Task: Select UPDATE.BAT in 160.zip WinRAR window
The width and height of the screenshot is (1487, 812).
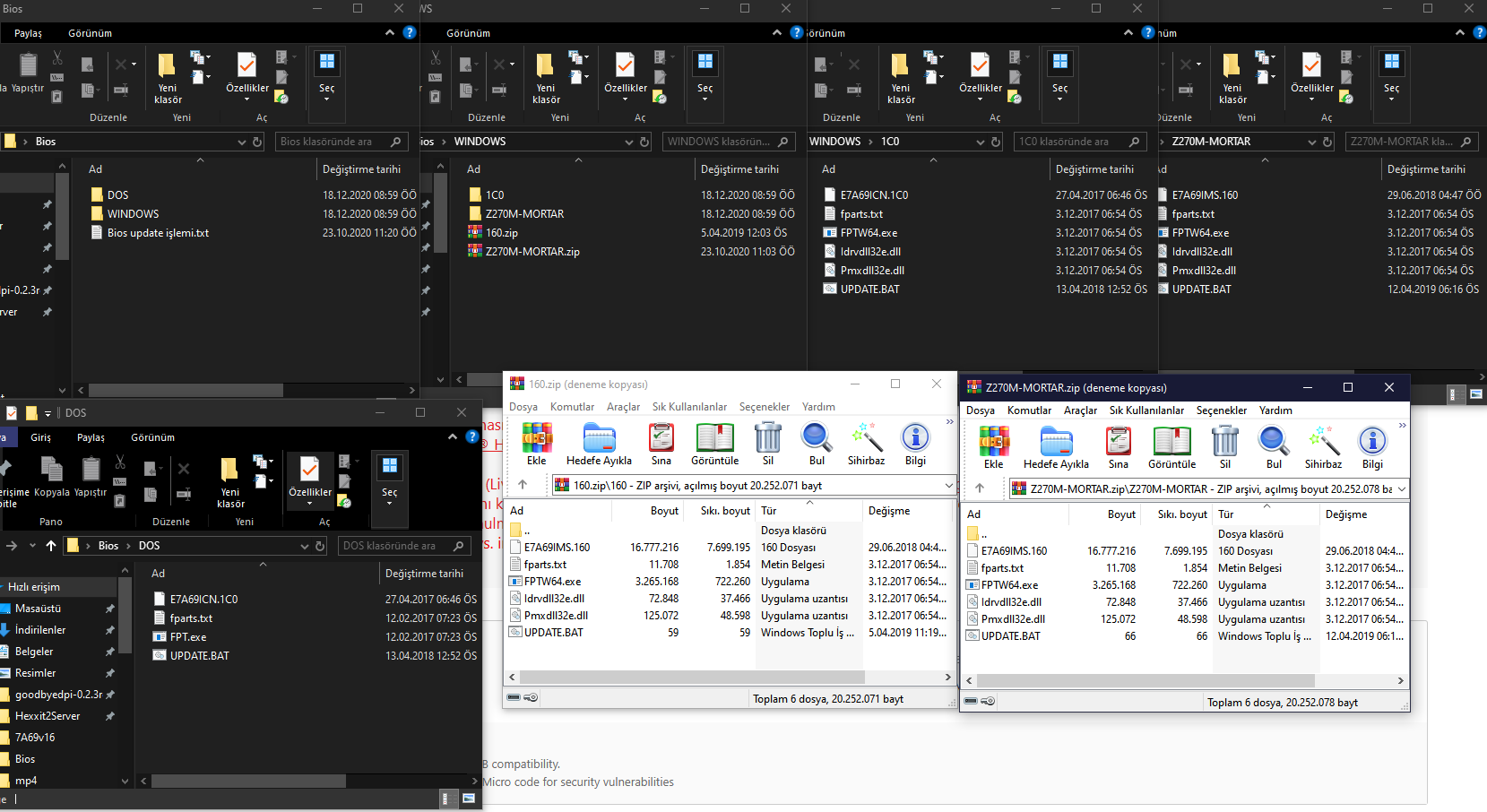Action: [553, 633]
